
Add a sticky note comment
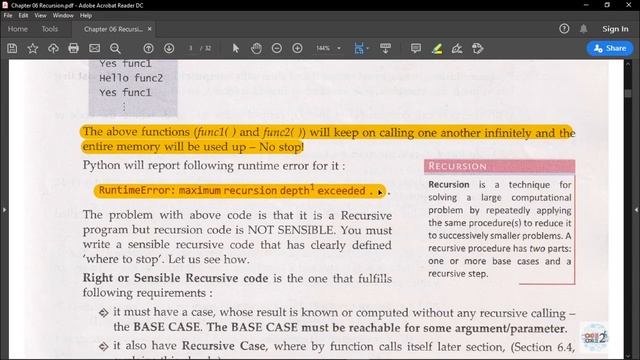(x=416, y=48)
